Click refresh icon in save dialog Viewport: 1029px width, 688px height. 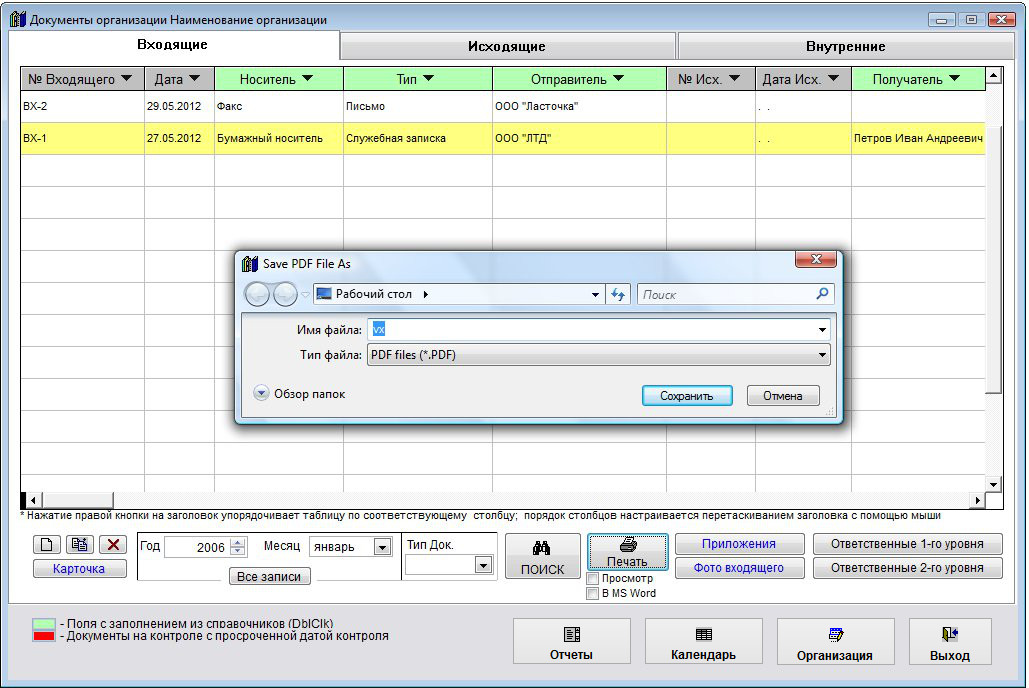pyautogui.click(x=618, y=295)
